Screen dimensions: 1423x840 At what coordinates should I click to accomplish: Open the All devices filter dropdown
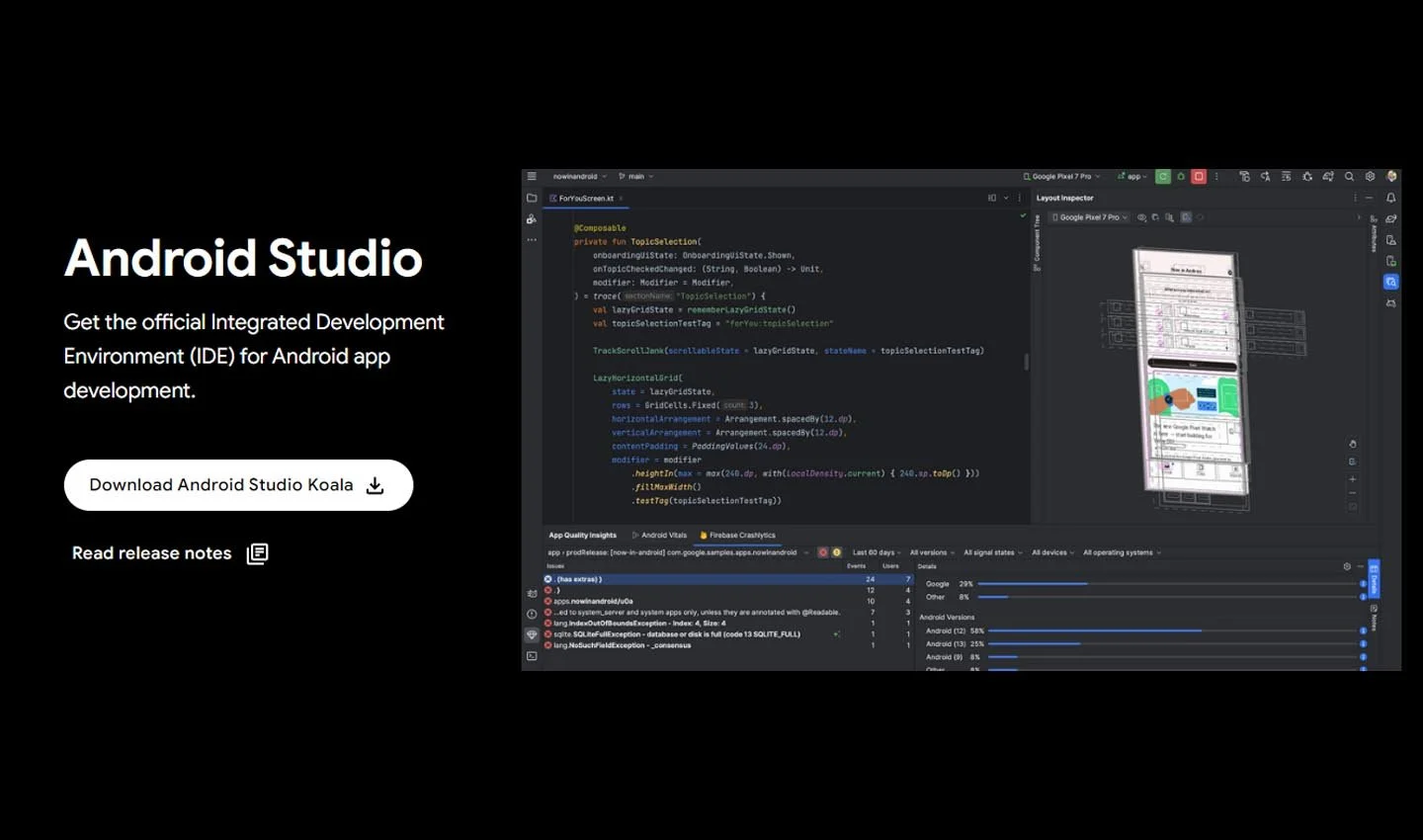tap(1052, 552)
